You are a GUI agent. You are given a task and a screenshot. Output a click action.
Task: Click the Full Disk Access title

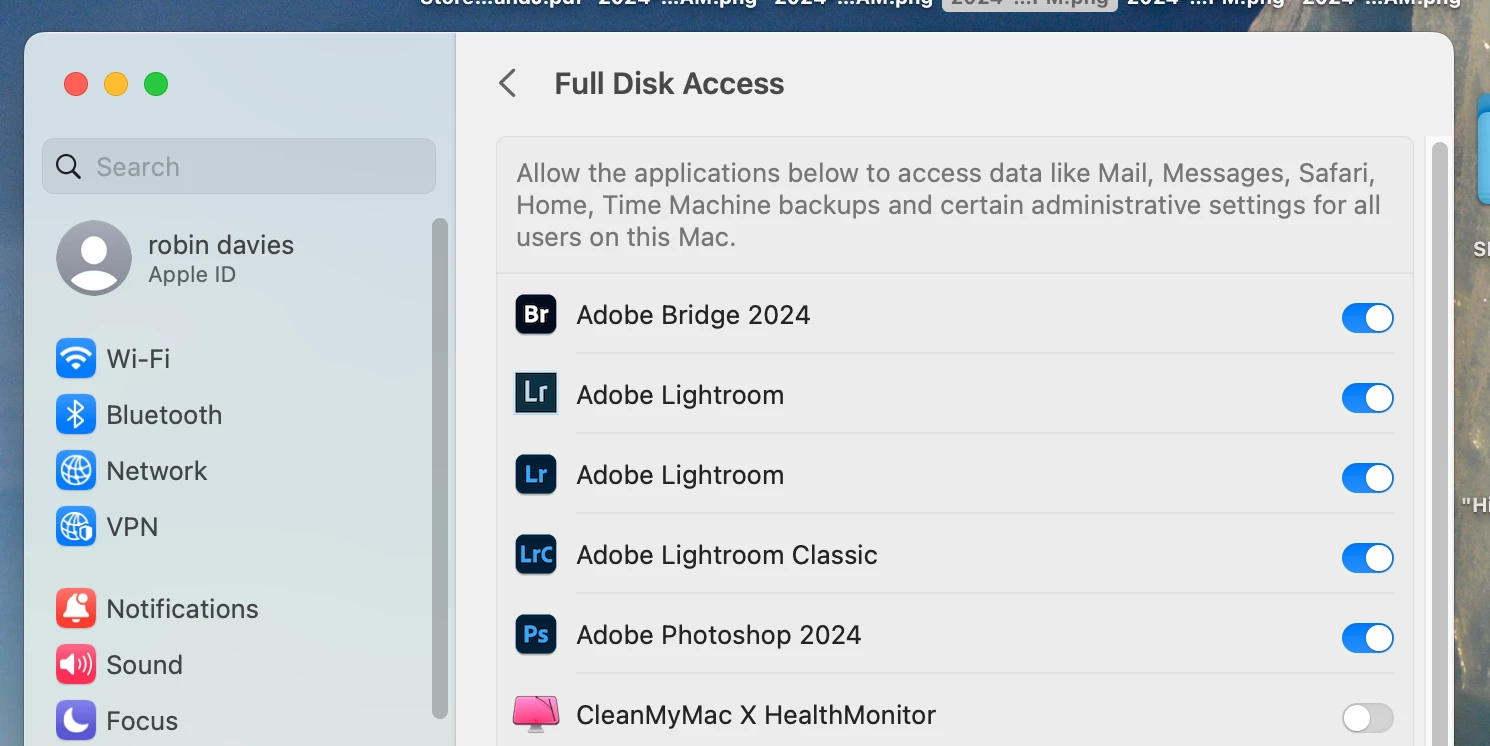pos(669,83)
